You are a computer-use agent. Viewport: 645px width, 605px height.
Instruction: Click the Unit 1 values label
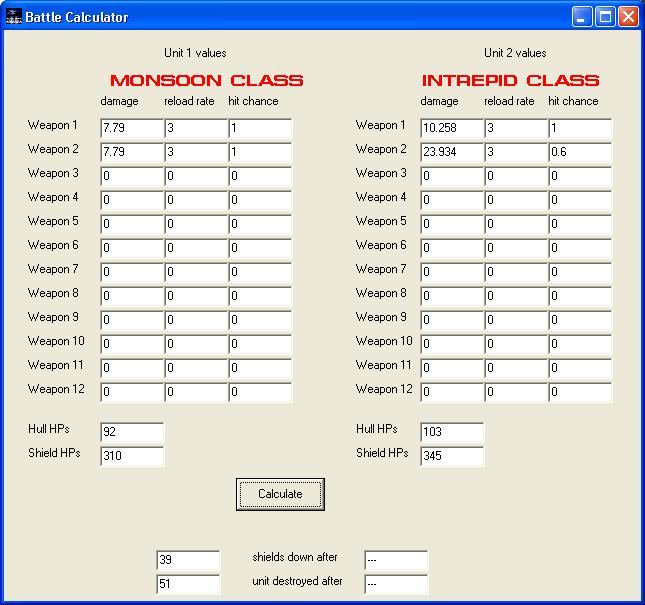tap(195, 53)
